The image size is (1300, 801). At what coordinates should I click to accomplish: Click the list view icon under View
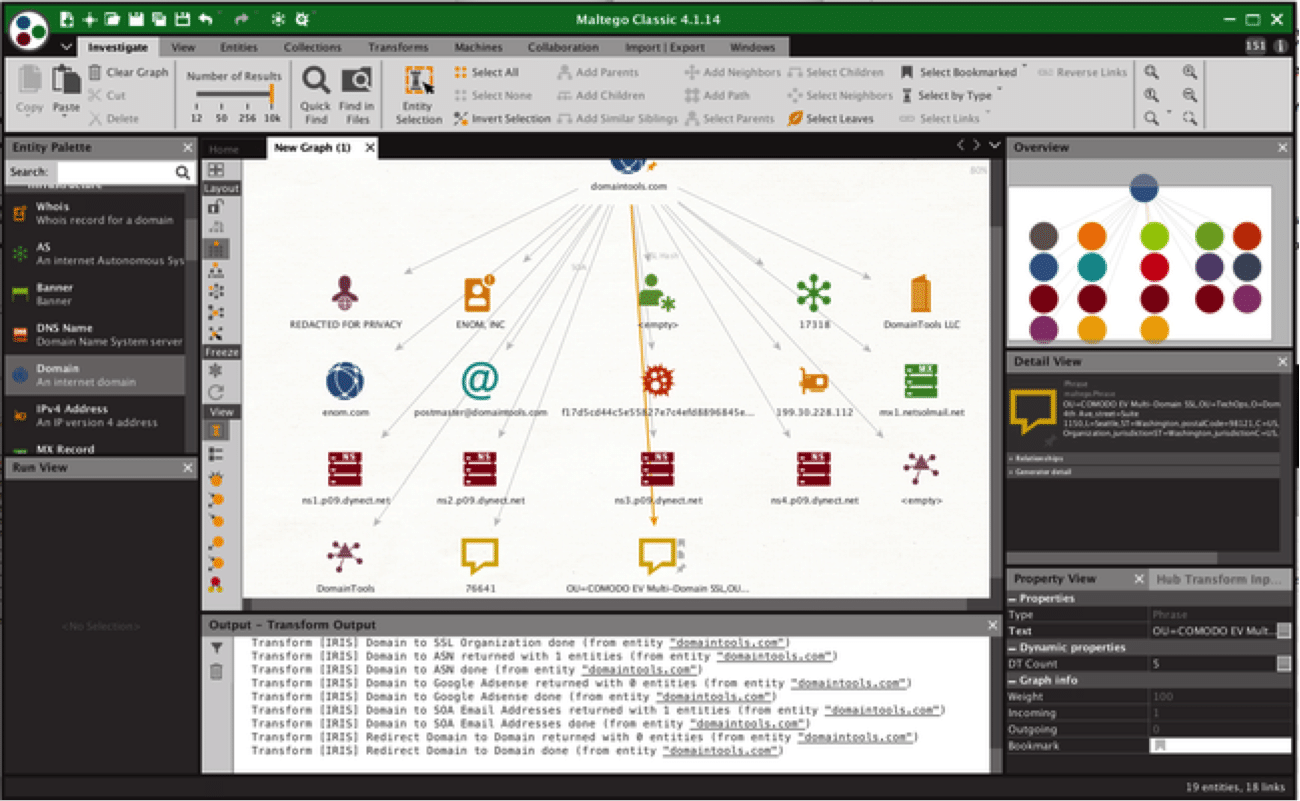click(215, 454)
